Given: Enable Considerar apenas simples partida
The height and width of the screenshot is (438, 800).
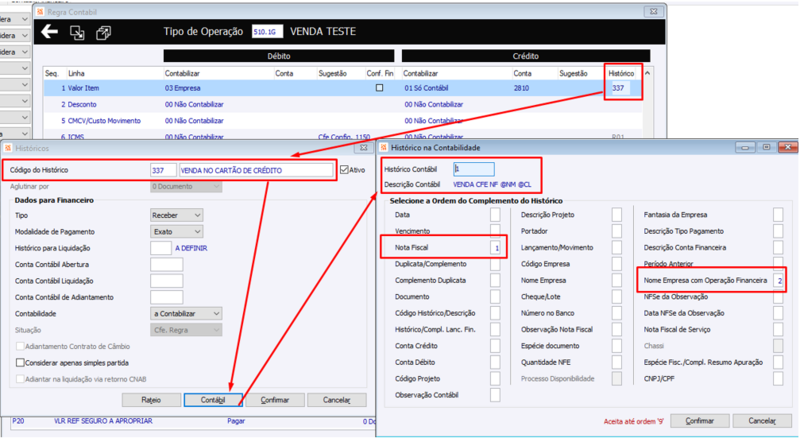Looking at the screenshot, I should pos(20,362).
